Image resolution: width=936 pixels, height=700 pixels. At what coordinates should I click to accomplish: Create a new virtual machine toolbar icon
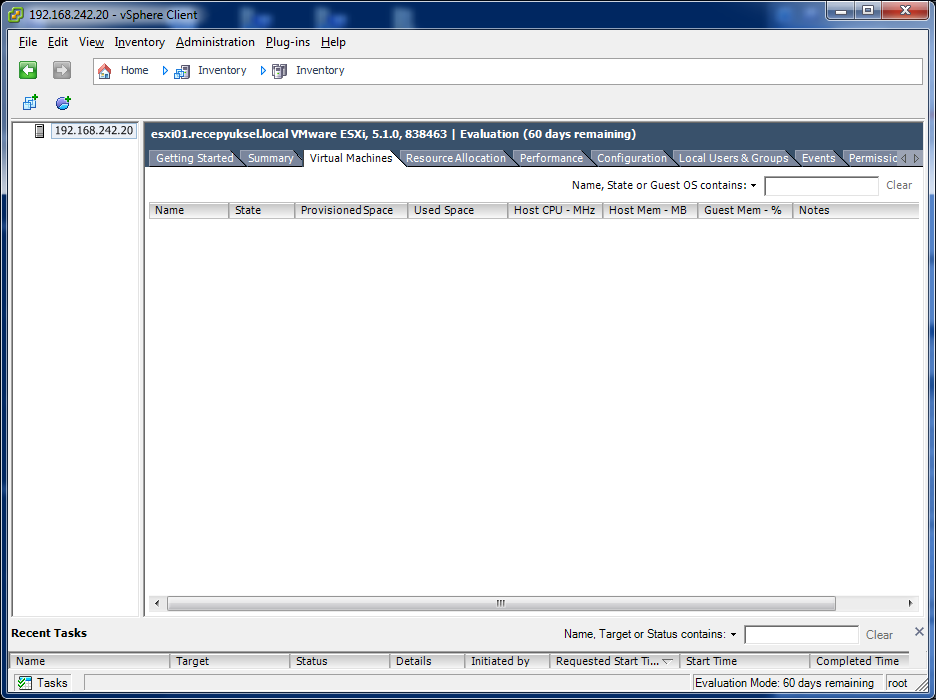(x=30, y=103)
